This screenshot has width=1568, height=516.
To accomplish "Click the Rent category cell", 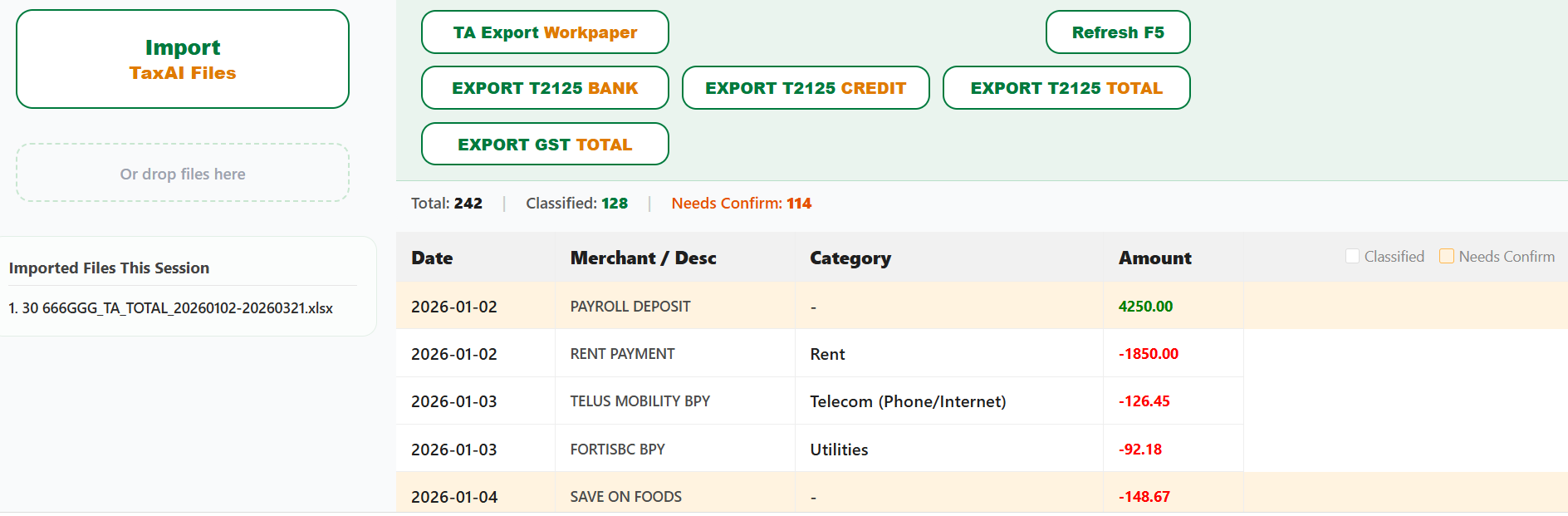I will pyautogui.click(x=827, y=354).
